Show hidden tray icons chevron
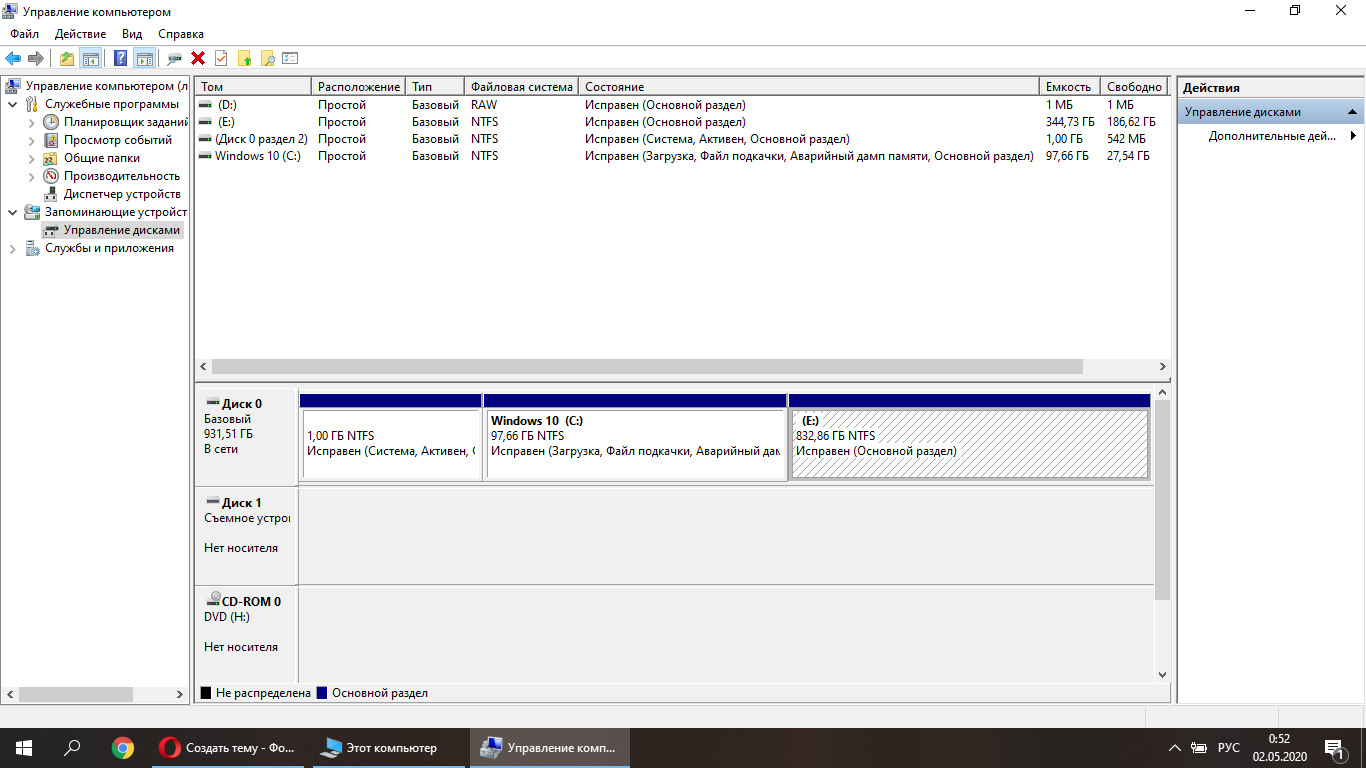 (1174, 748)
